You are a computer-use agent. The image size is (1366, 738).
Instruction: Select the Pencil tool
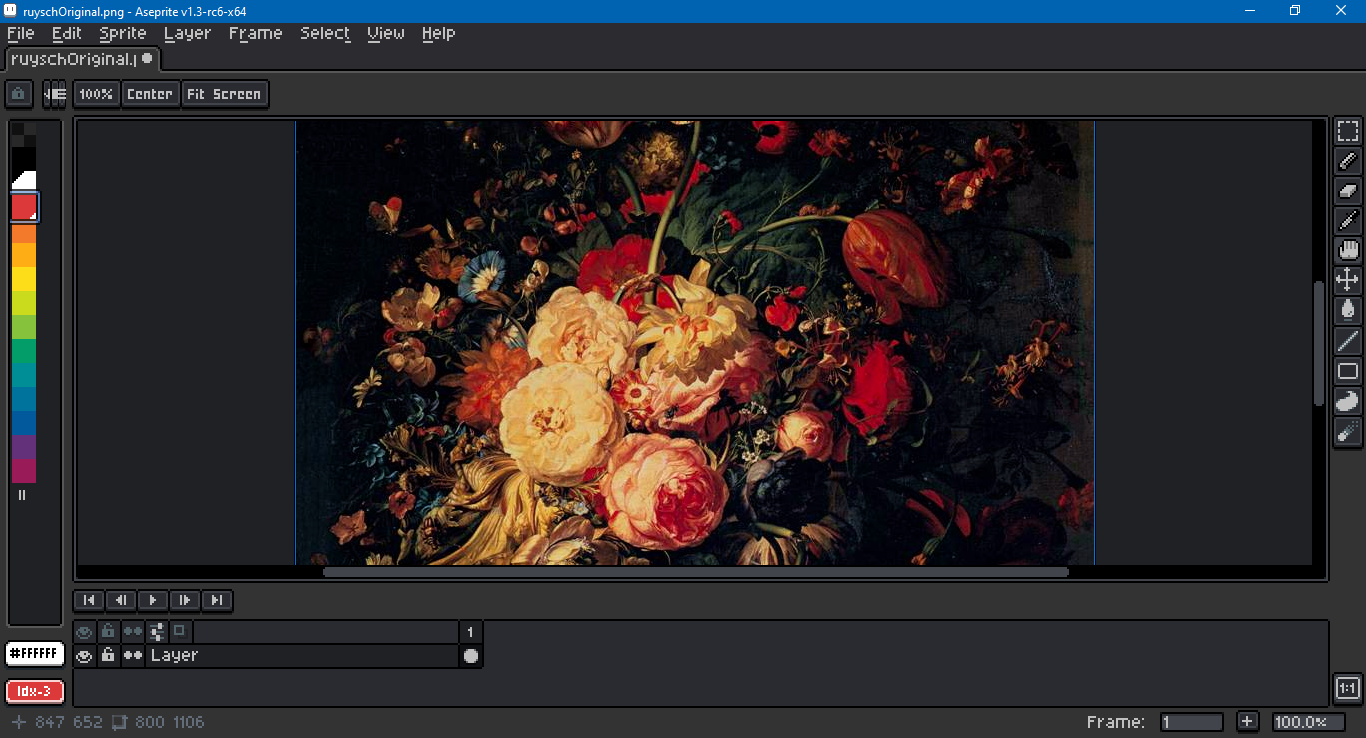click(x=1347, y=161)
